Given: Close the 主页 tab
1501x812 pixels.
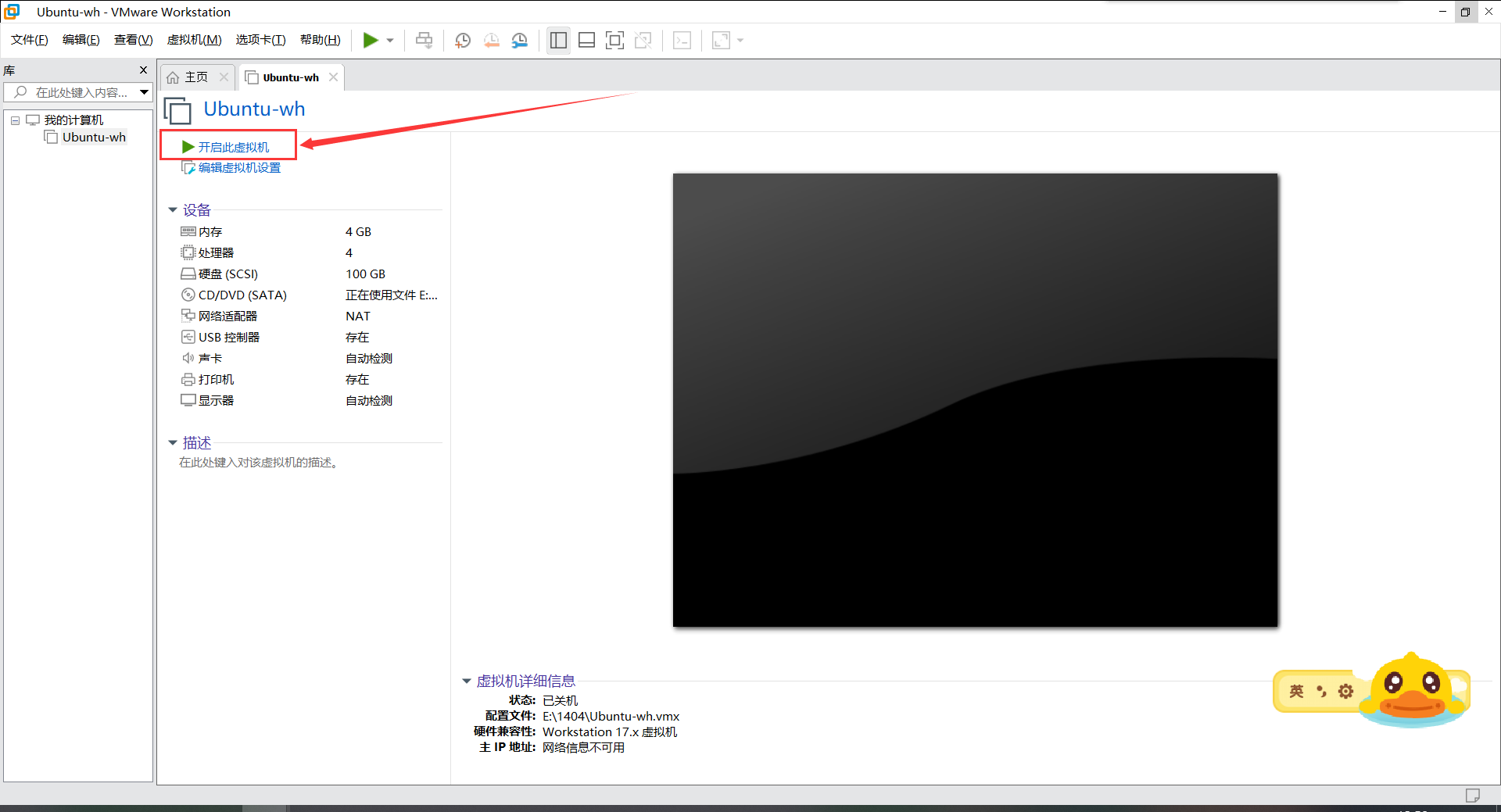Looking at the screenshot, I should point(224,77).
